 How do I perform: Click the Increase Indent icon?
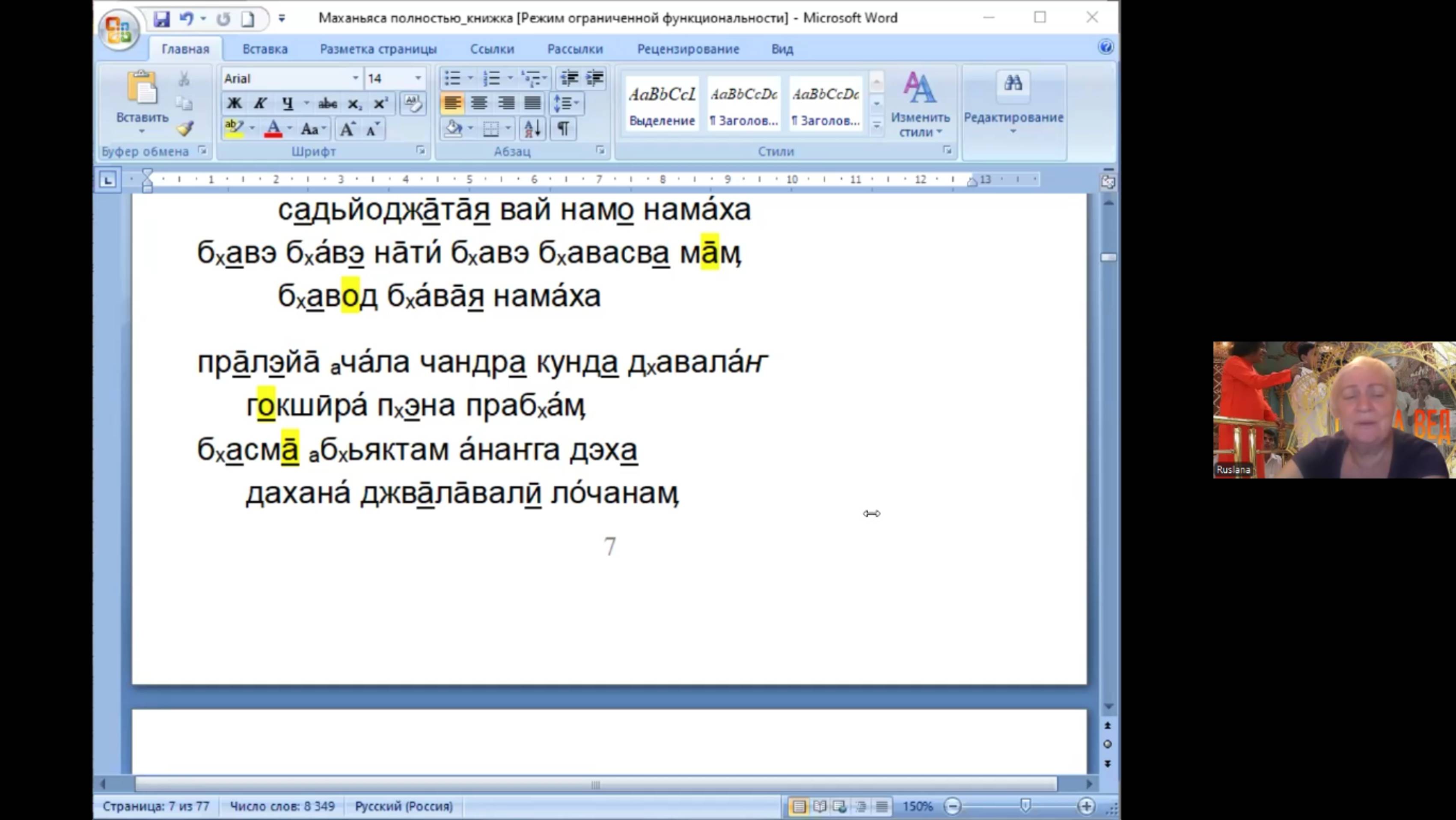(594, 78)
